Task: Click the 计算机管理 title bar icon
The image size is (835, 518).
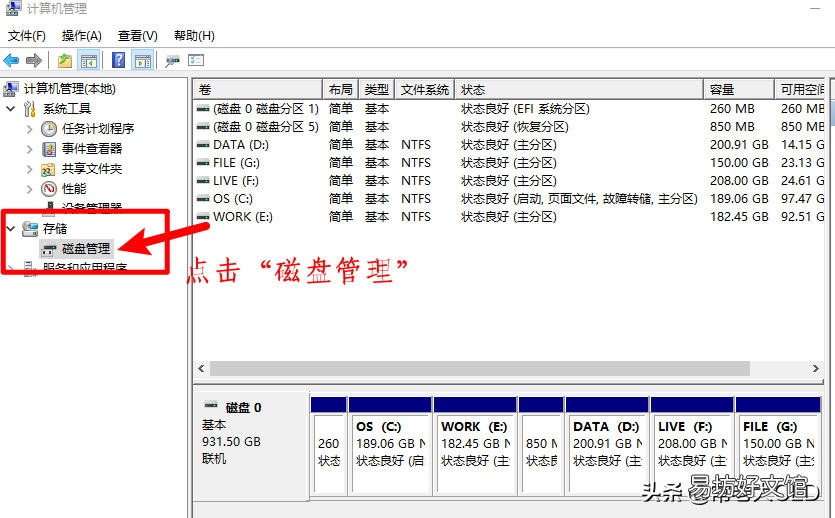Action: click(x=13, y=8)
